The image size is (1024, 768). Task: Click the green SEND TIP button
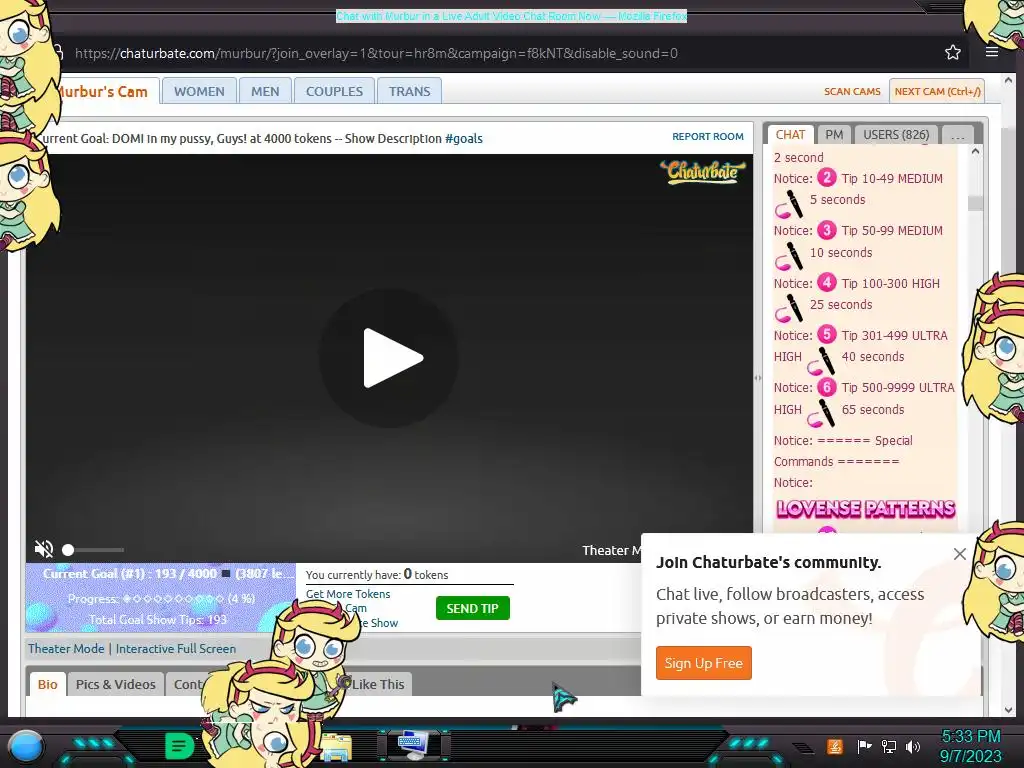point(472,608)
